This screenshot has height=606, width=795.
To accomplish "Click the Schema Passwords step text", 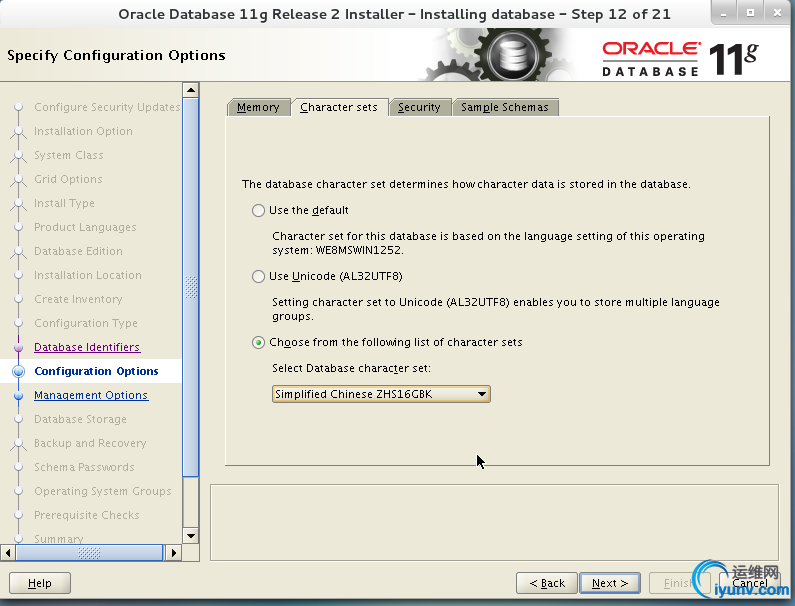I will point(84,467).
